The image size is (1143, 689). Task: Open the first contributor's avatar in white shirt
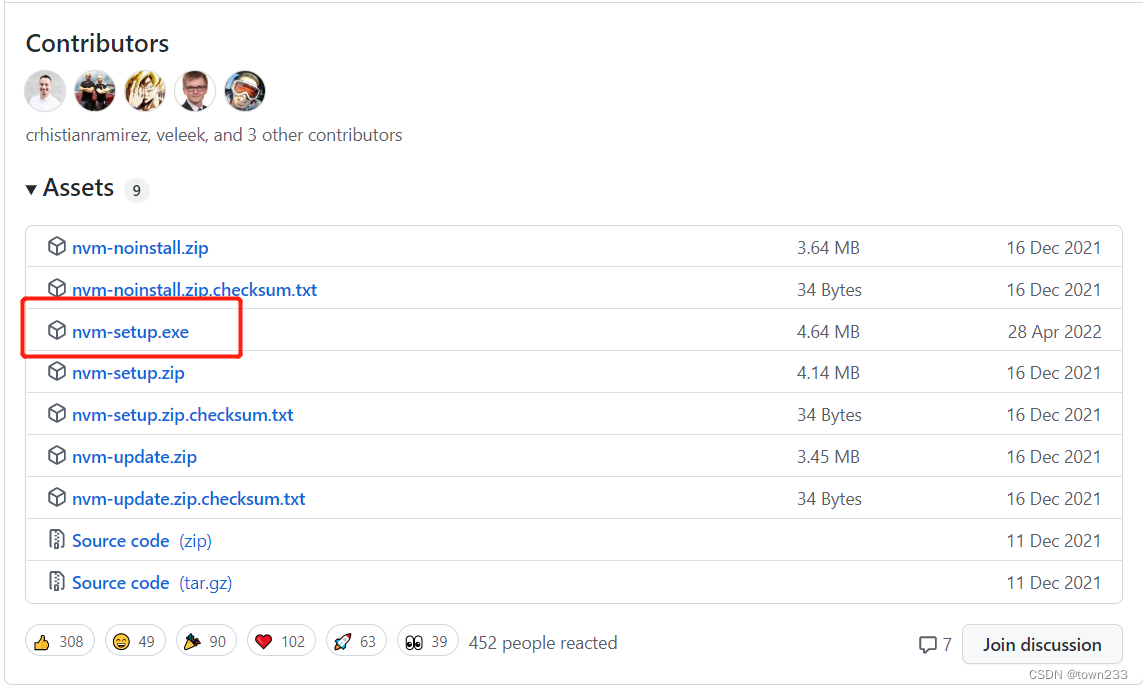[45, 91]
